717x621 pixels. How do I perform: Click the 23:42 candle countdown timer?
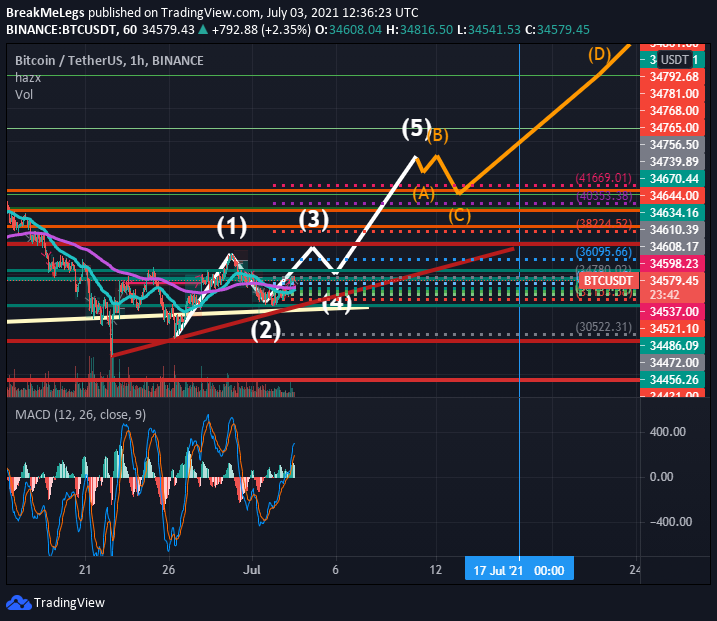coord(663,294)
